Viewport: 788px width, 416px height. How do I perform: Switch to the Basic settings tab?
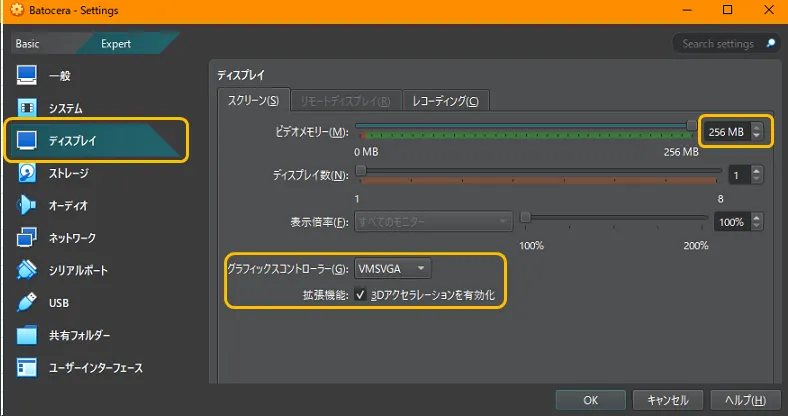coord(28,44)
